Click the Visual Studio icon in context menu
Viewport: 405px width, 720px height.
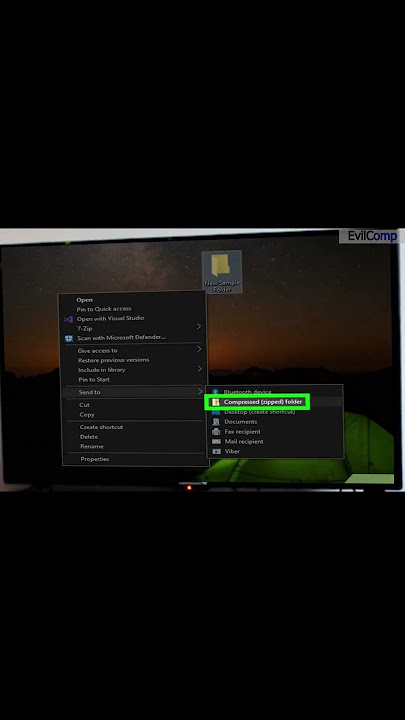(x=68, y=319)
